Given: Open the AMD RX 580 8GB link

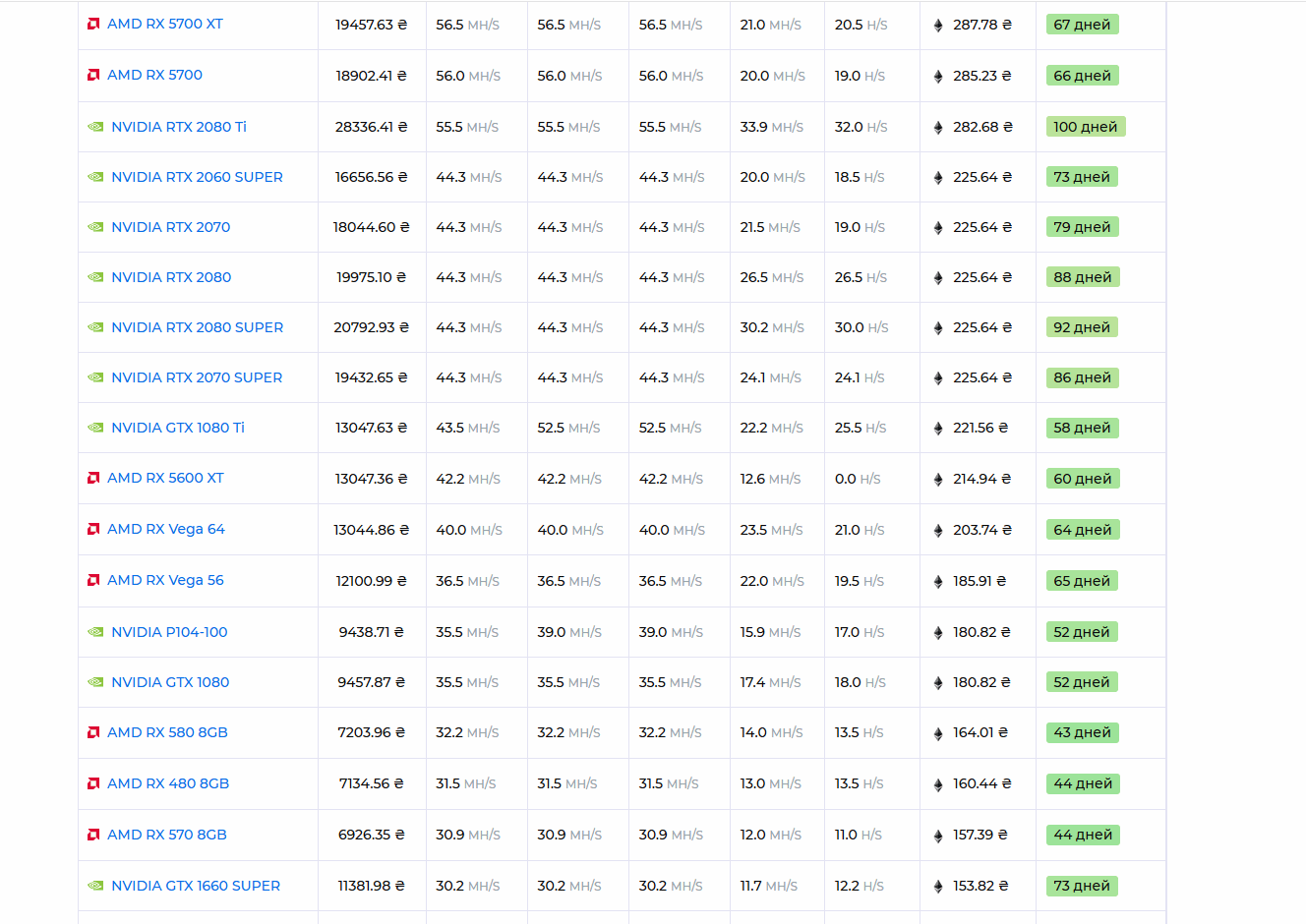Looking at the screenshot, I should (x=167, y=732).
